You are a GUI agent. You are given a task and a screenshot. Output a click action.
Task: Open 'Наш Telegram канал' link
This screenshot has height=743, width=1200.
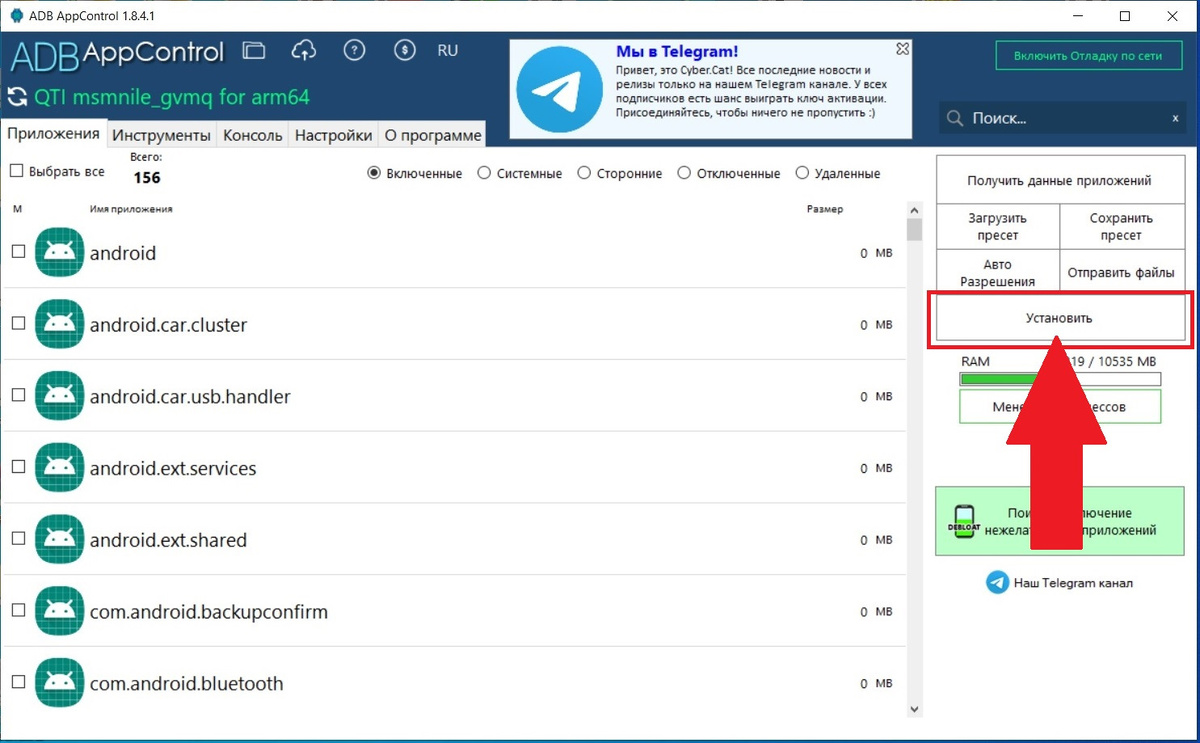tap(1073, 583)
